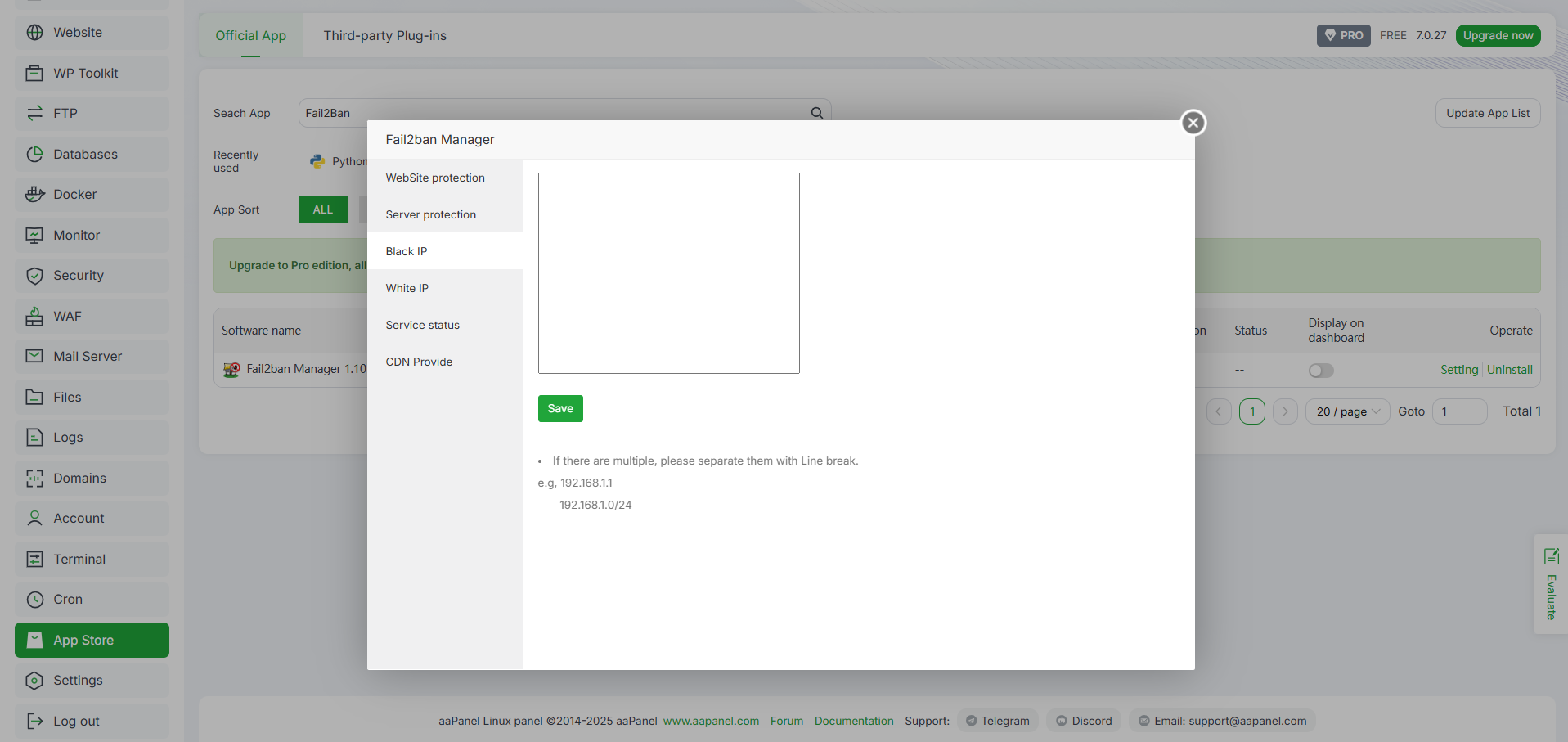This screenshot has height=742, width=1568.
Task: Click the Log out arrow icon
Action: [34, 721]
